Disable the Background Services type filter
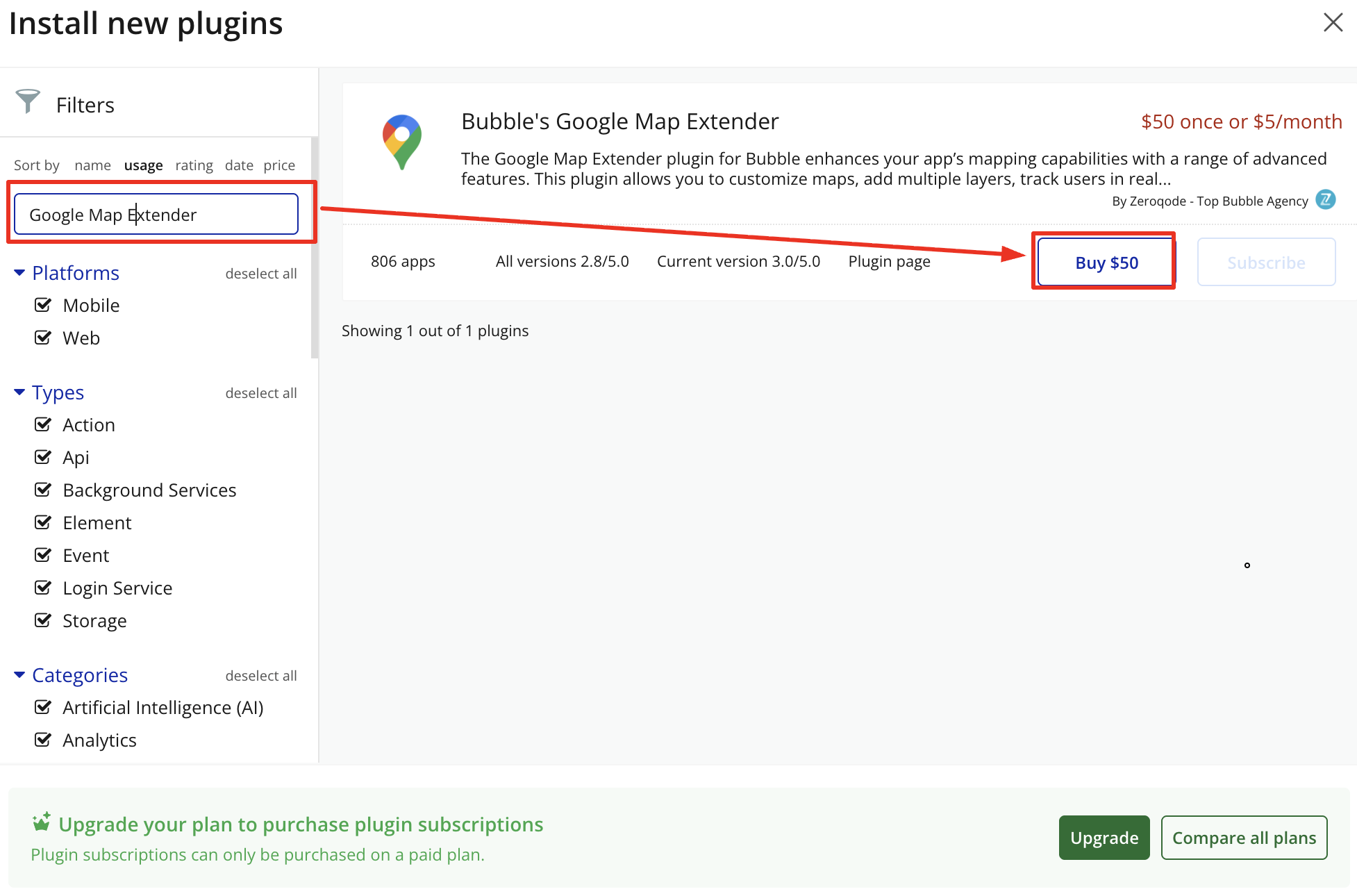1357x896 pixels. (43, 490)
